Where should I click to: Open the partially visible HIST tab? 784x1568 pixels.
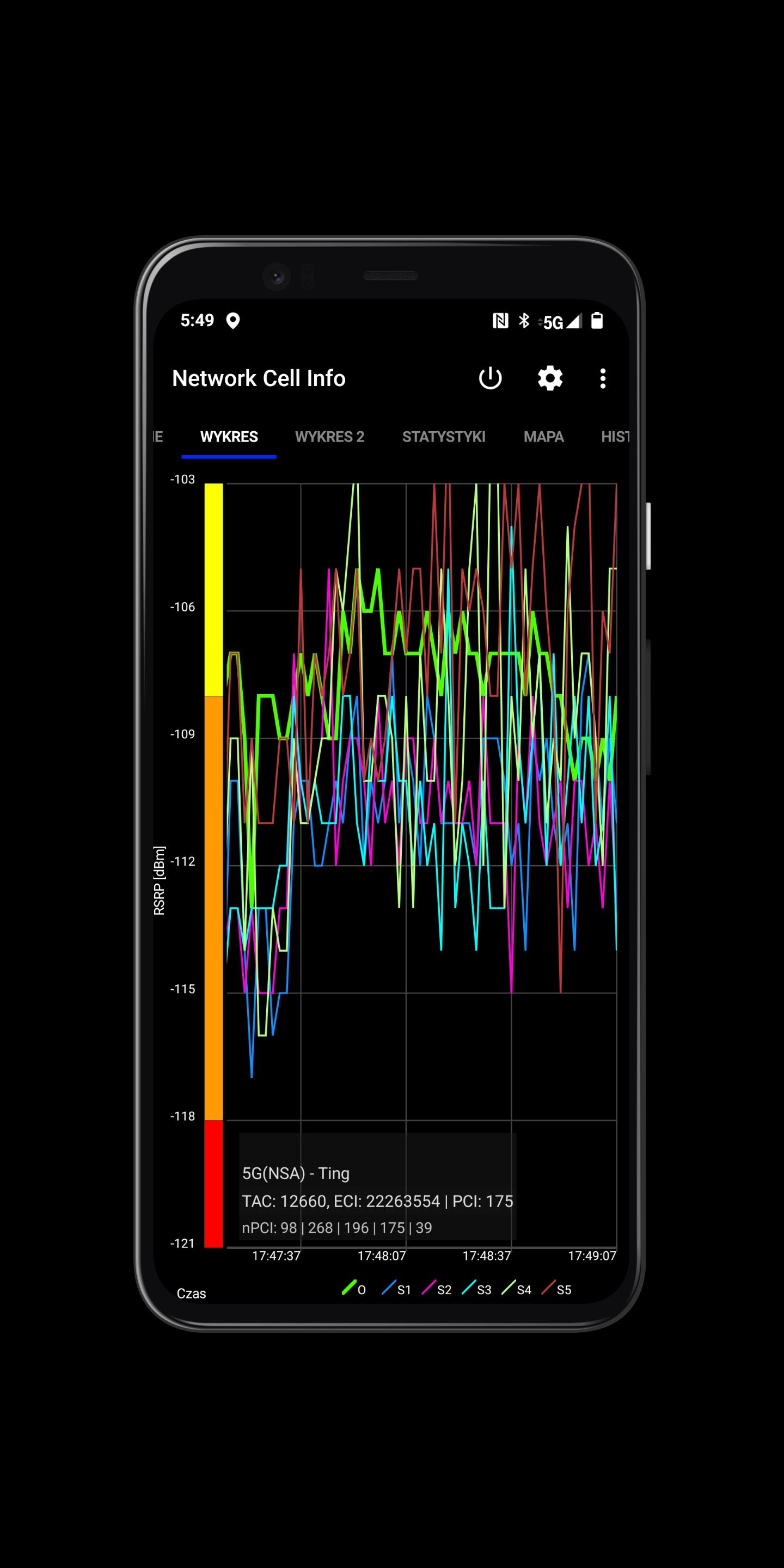click(615, 437)
